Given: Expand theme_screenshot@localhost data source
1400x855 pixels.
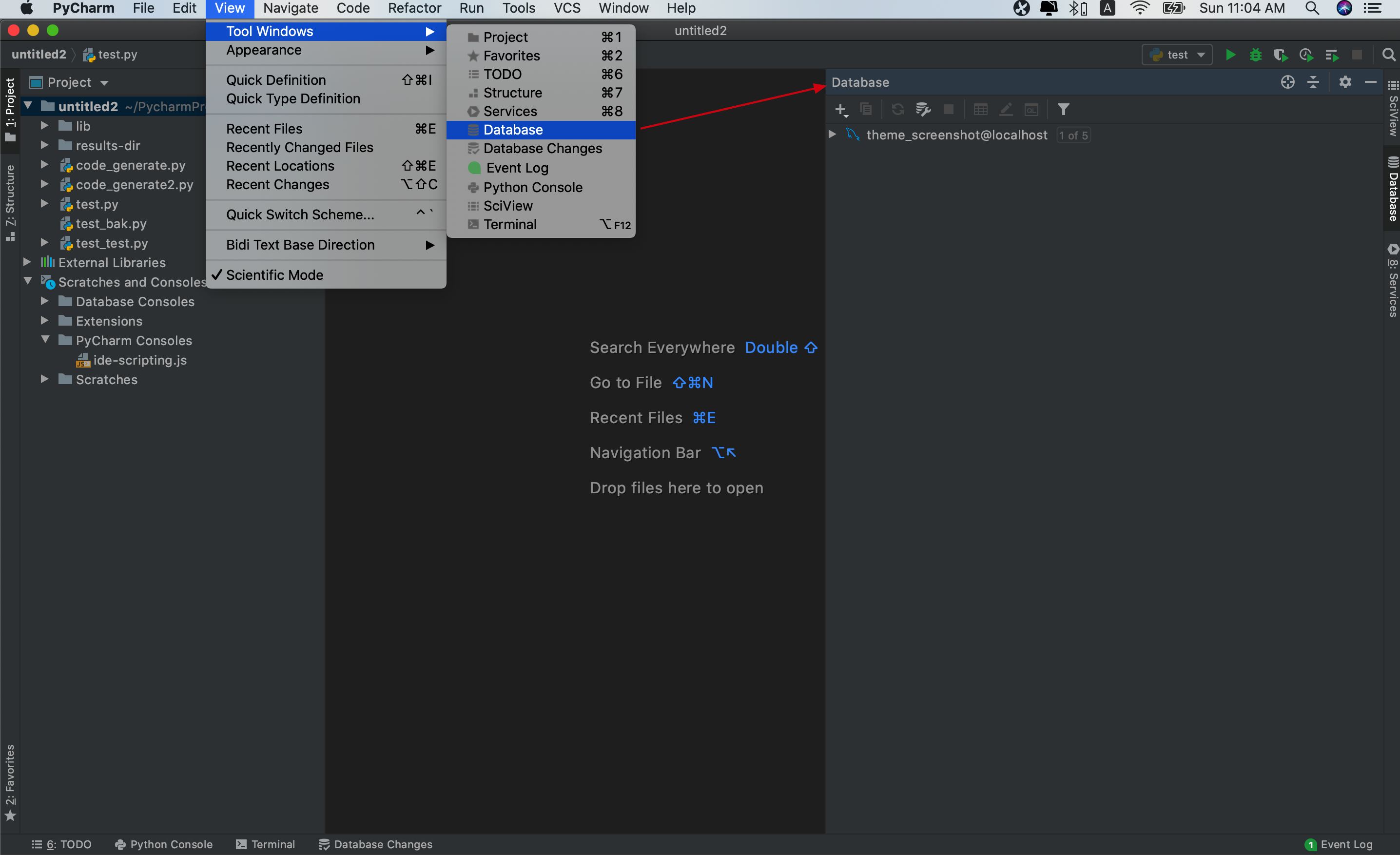Looking at the screenshot, I should 832,135.
